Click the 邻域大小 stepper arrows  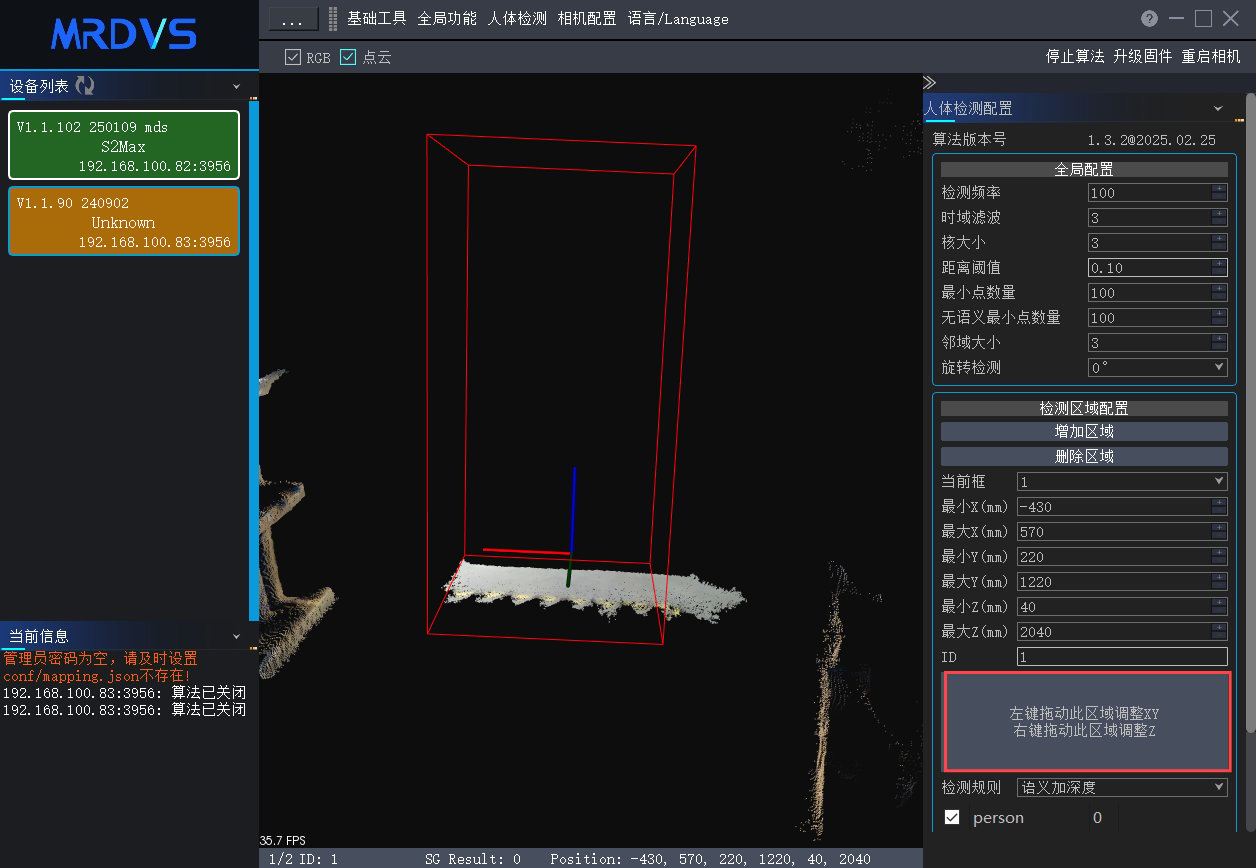(1219, 342)
